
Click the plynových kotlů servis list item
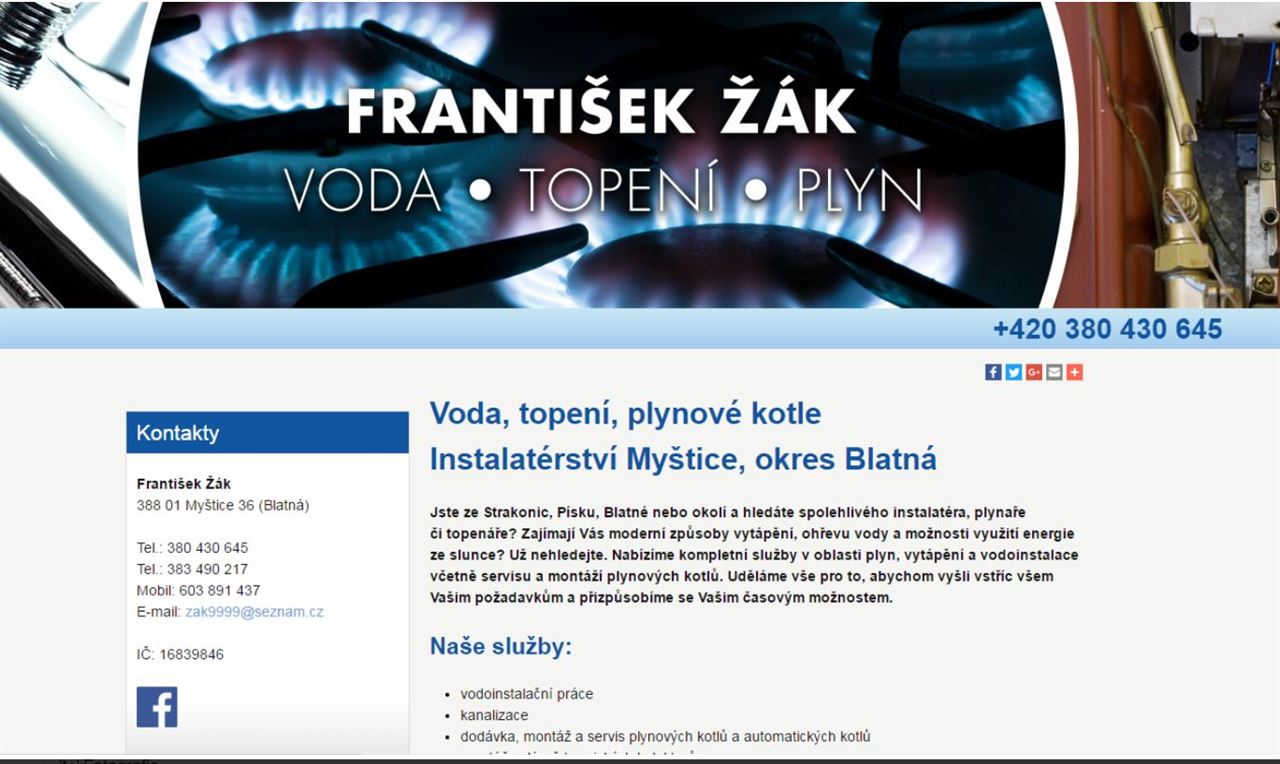point(665,737)
